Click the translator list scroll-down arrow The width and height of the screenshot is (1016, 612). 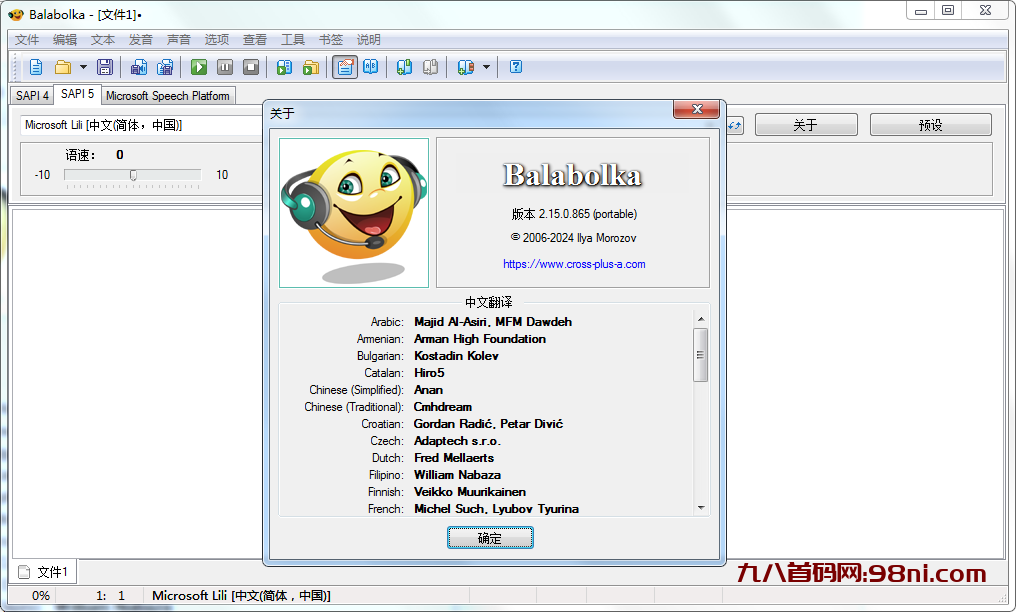(x=701, y=508)
